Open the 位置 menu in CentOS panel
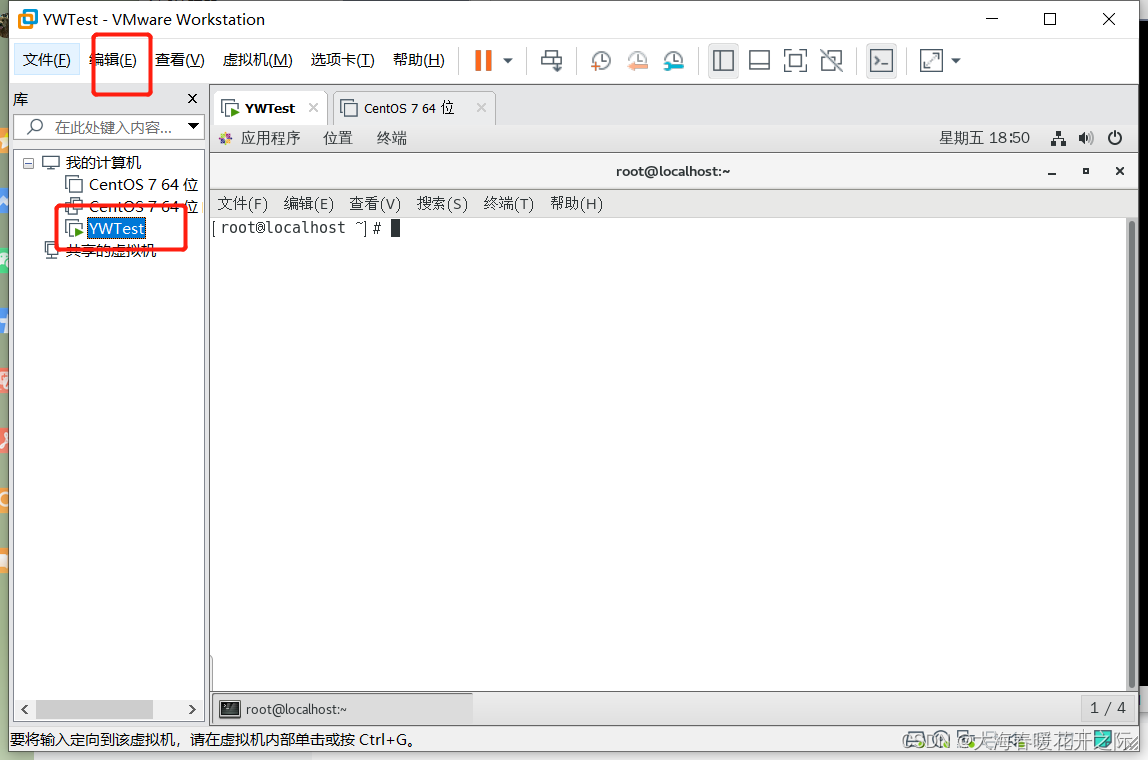 tap(338, 138)
